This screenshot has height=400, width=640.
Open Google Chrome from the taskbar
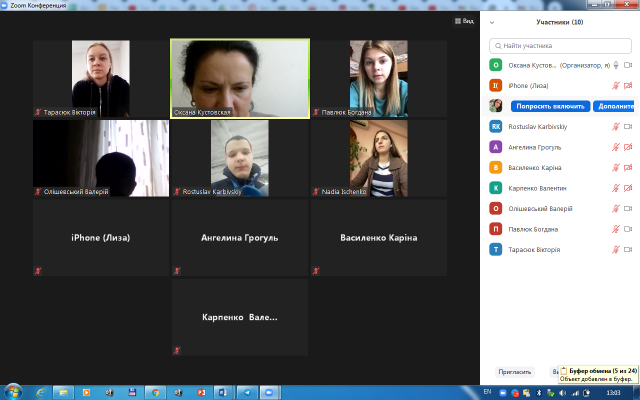(155, 392)
